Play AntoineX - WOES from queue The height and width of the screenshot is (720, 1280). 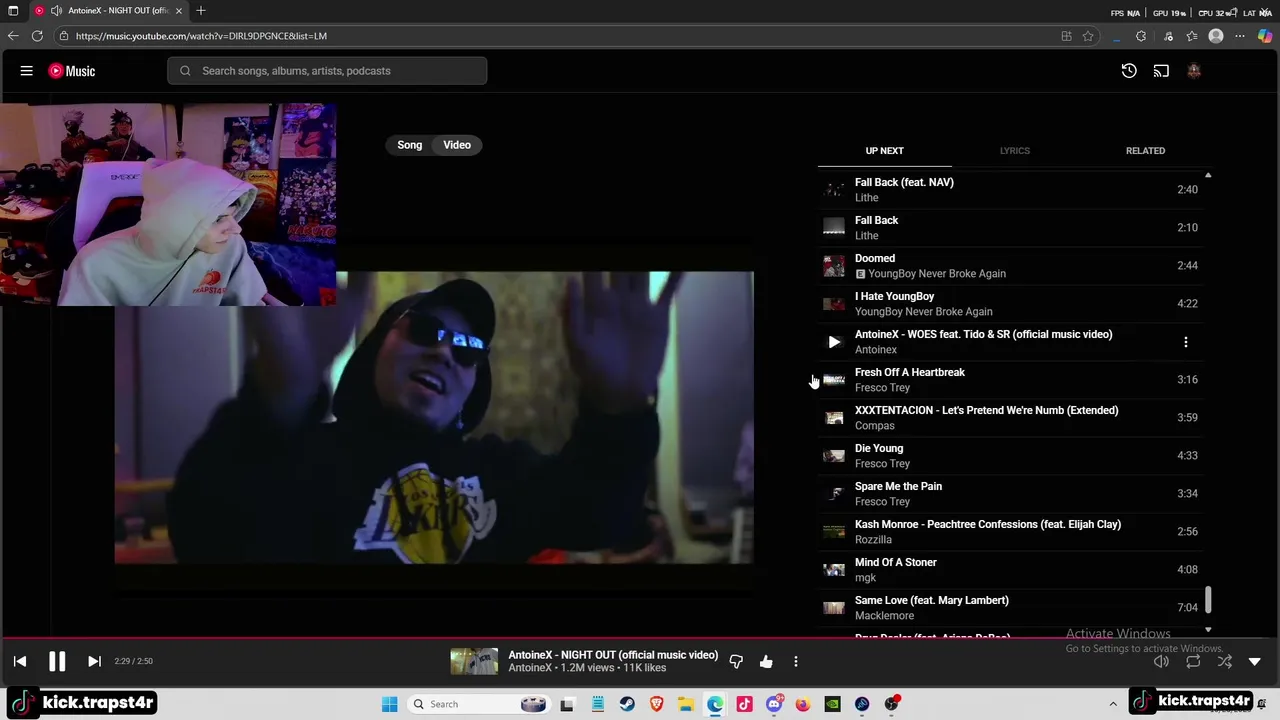[x=834, y=342]
